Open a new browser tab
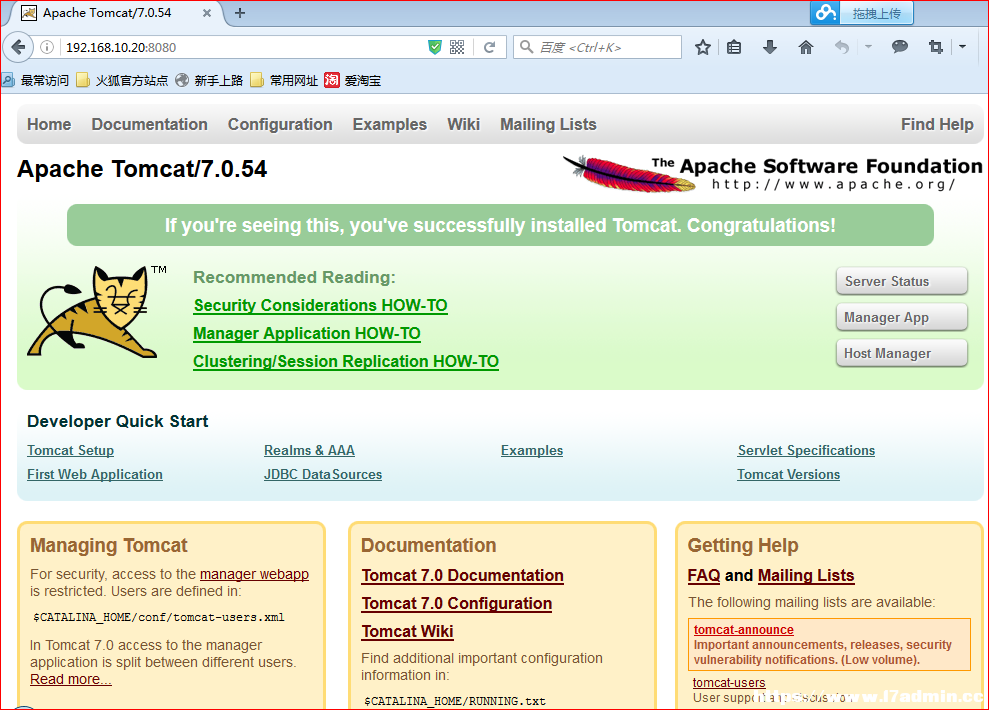 pos(240,13)
